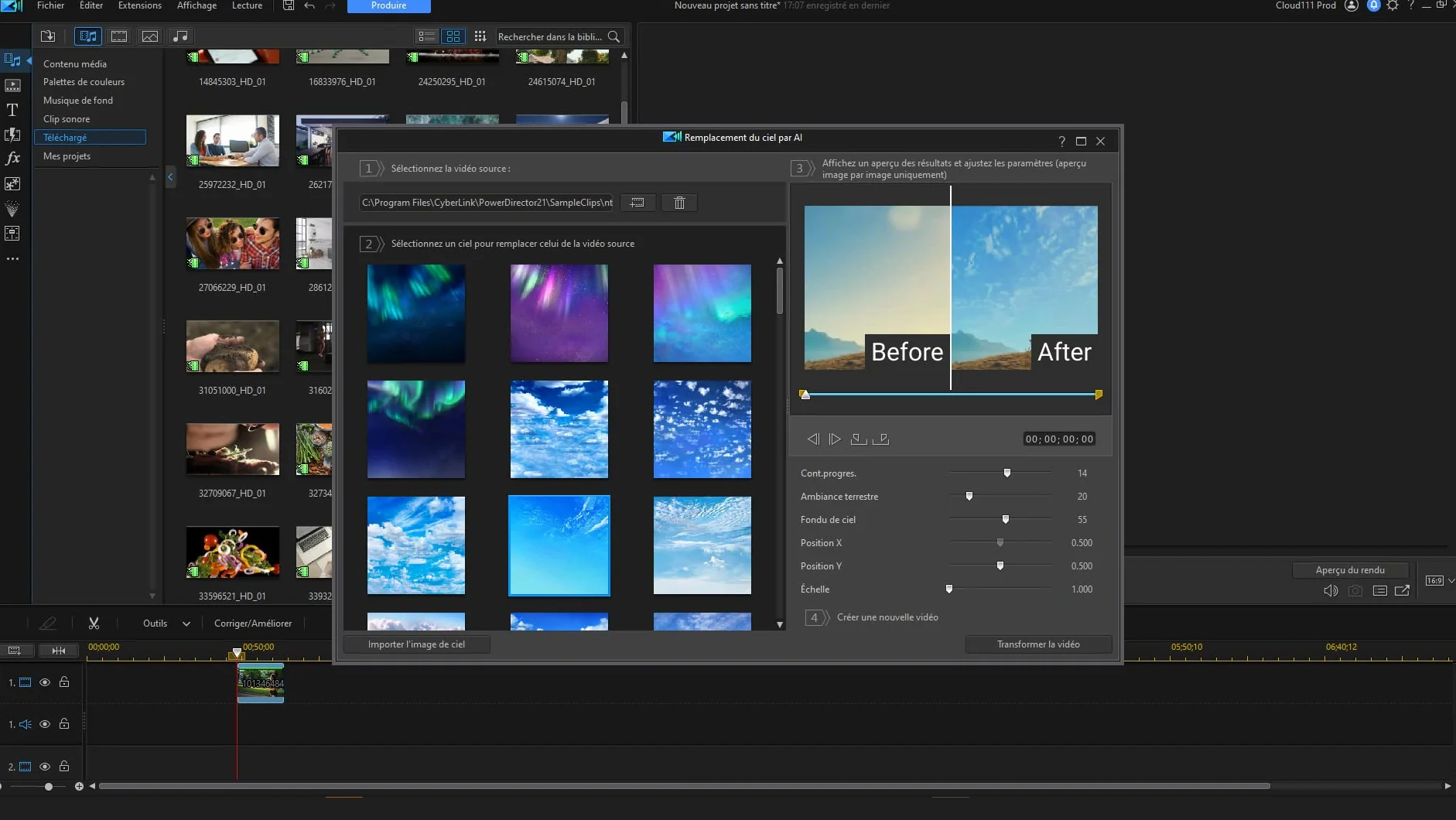Select Musique de fond category
1456x820 pixels.
tap(78, 101)
